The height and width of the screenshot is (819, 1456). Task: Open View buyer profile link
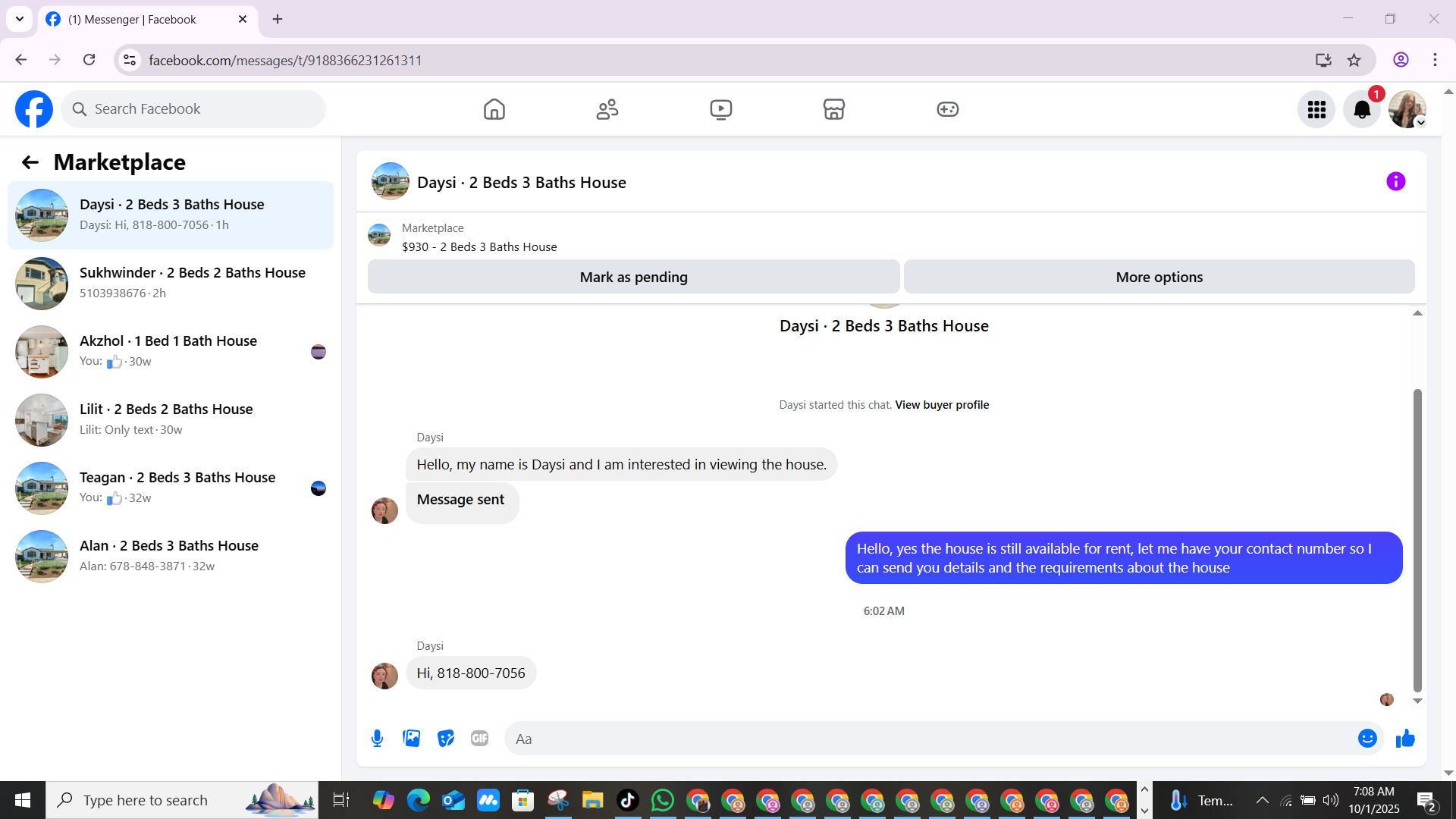942,405
